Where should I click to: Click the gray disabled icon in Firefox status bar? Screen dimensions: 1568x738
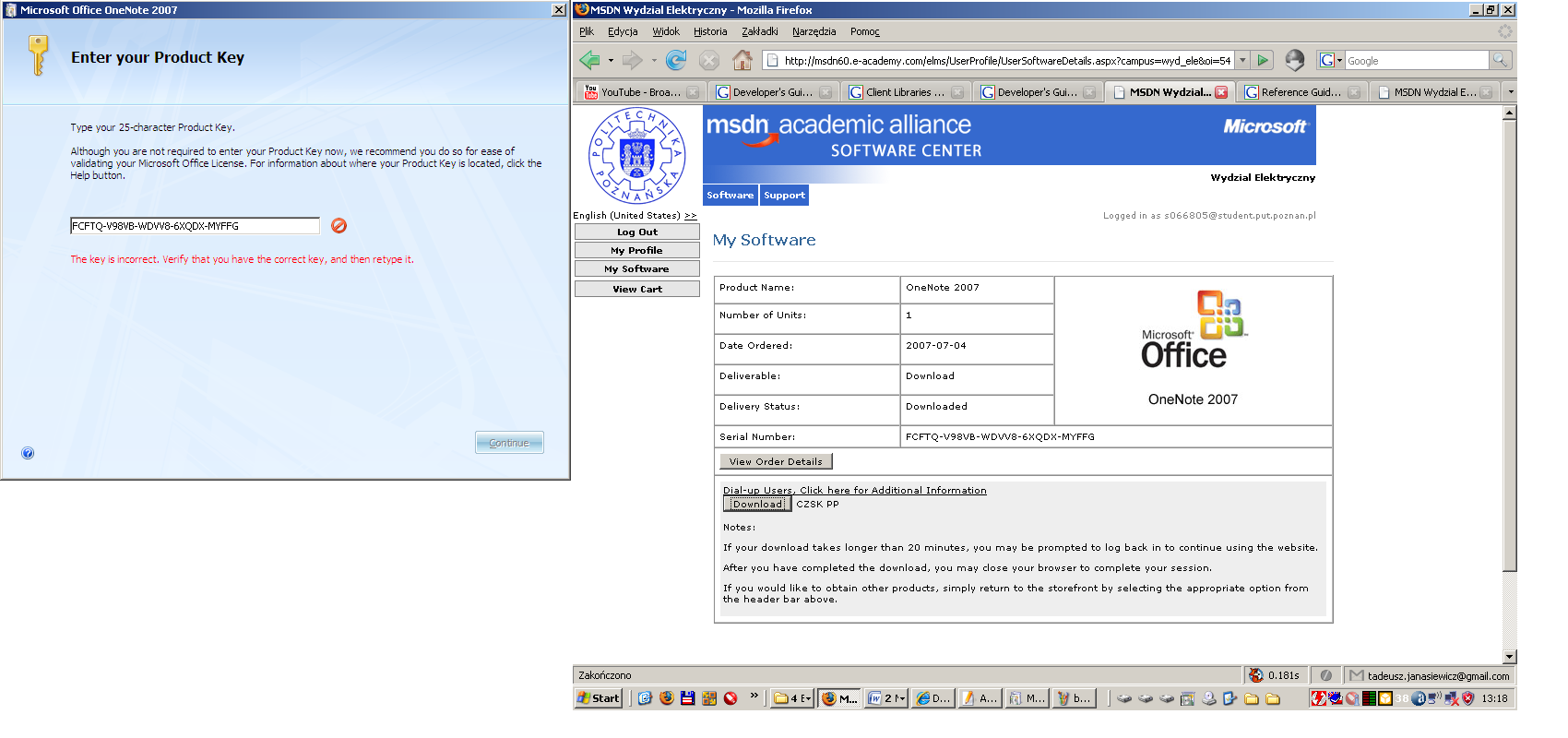[1325, 675]
